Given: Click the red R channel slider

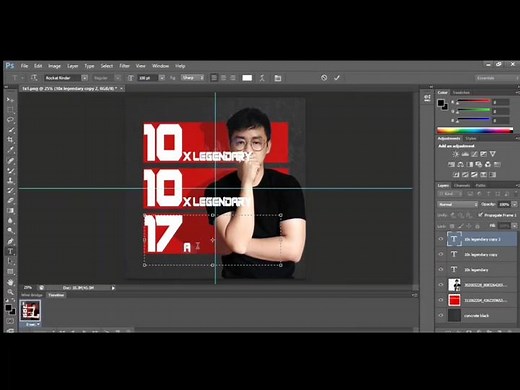Looking at the screenshot, I should point(473,101).
